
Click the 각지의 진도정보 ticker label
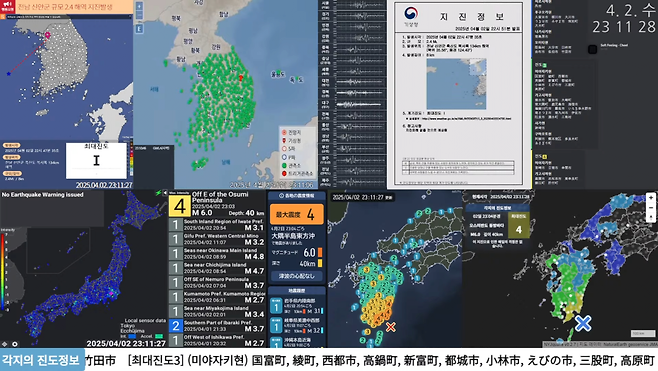point(42,360)
